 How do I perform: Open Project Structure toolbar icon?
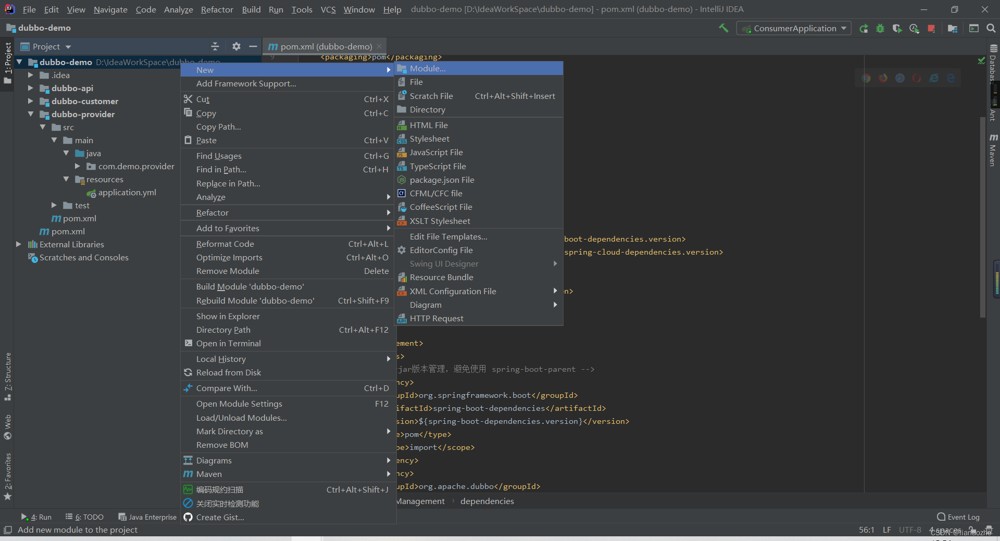point(952,28)
